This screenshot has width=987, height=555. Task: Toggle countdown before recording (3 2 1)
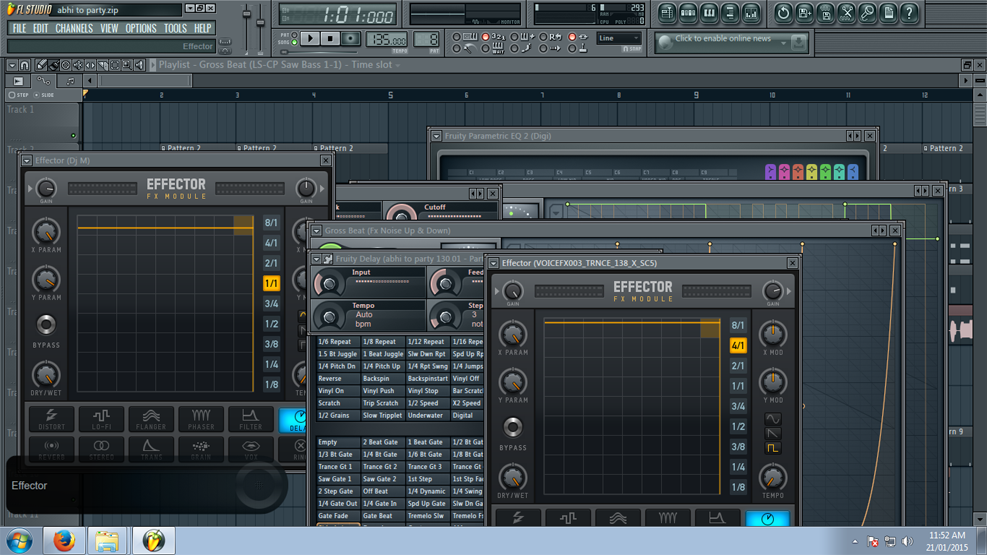(x=485, y=37)
